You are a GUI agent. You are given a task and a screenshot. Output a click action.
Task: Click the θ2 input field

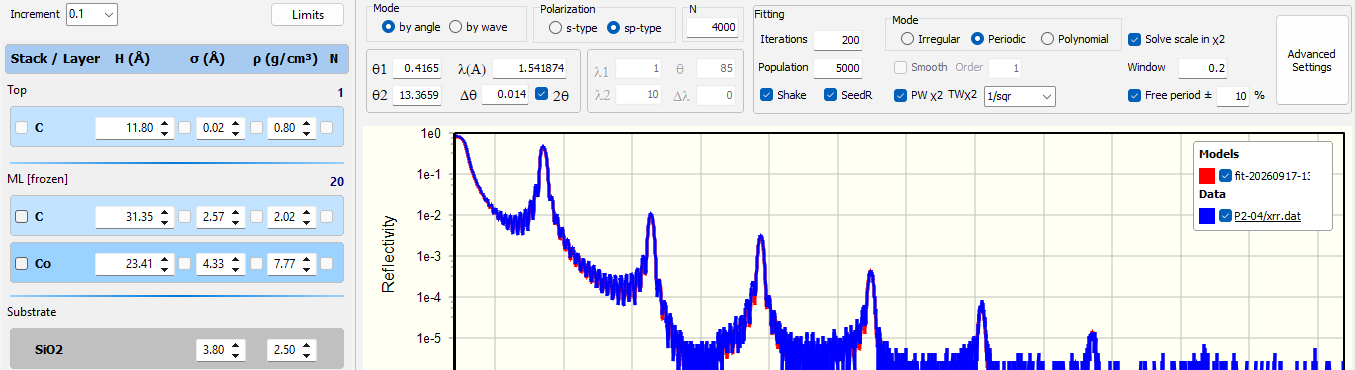pos(416,95)
